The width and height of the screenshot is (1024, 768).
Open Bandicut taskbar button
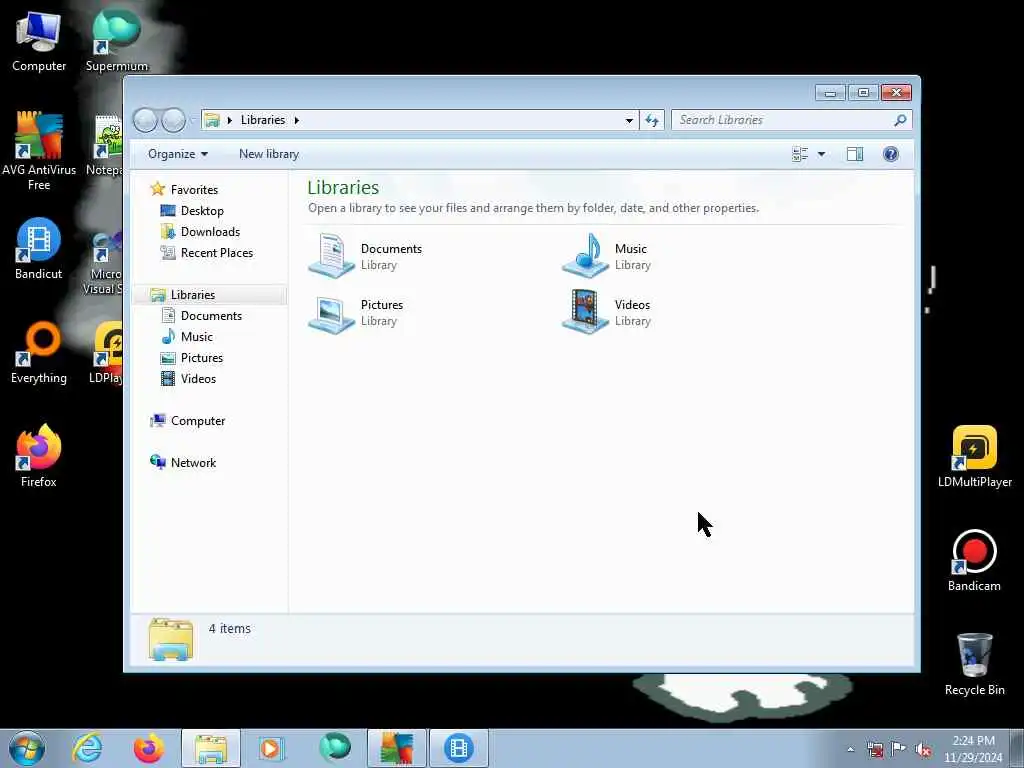(458, 748)
